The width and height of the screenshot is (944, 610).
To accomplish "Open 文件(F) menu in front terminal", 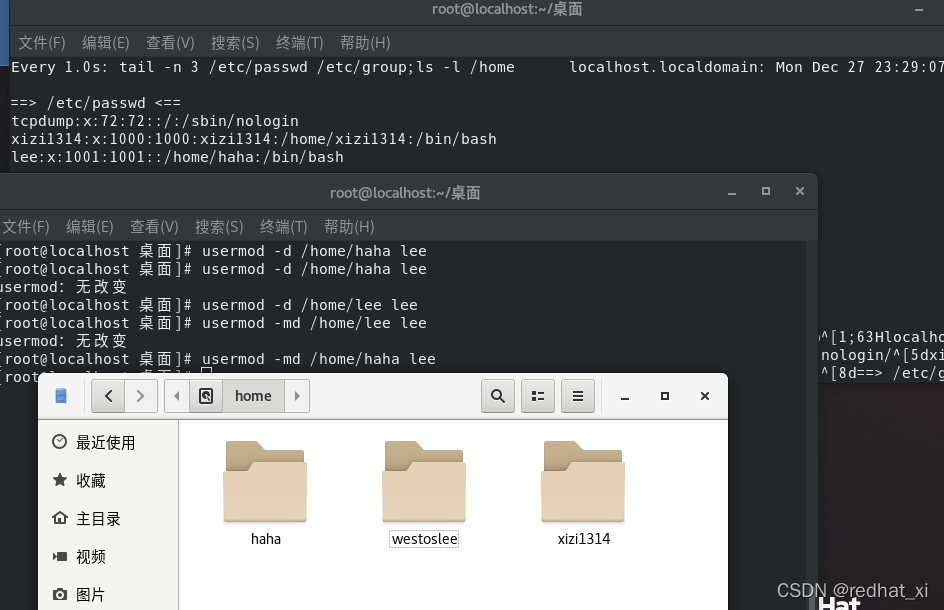I will coord(26,227).
